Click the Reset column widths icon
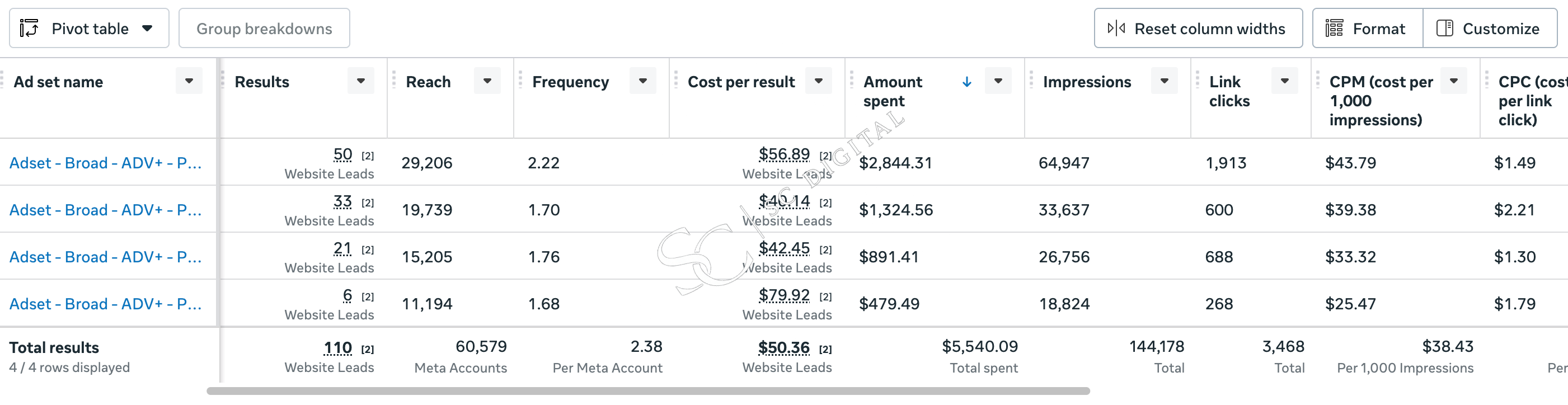 click(1116, 28)
